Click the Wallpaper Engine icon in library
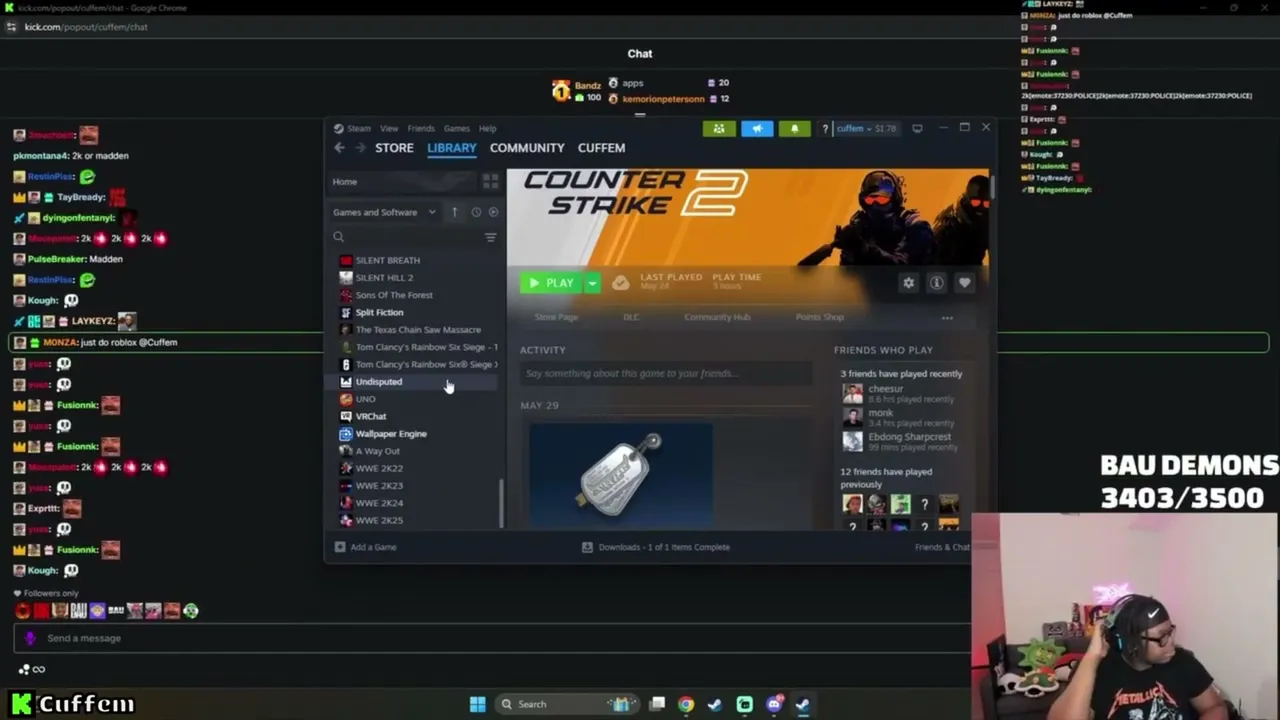 pyautogui.click(x=346, y=434)
